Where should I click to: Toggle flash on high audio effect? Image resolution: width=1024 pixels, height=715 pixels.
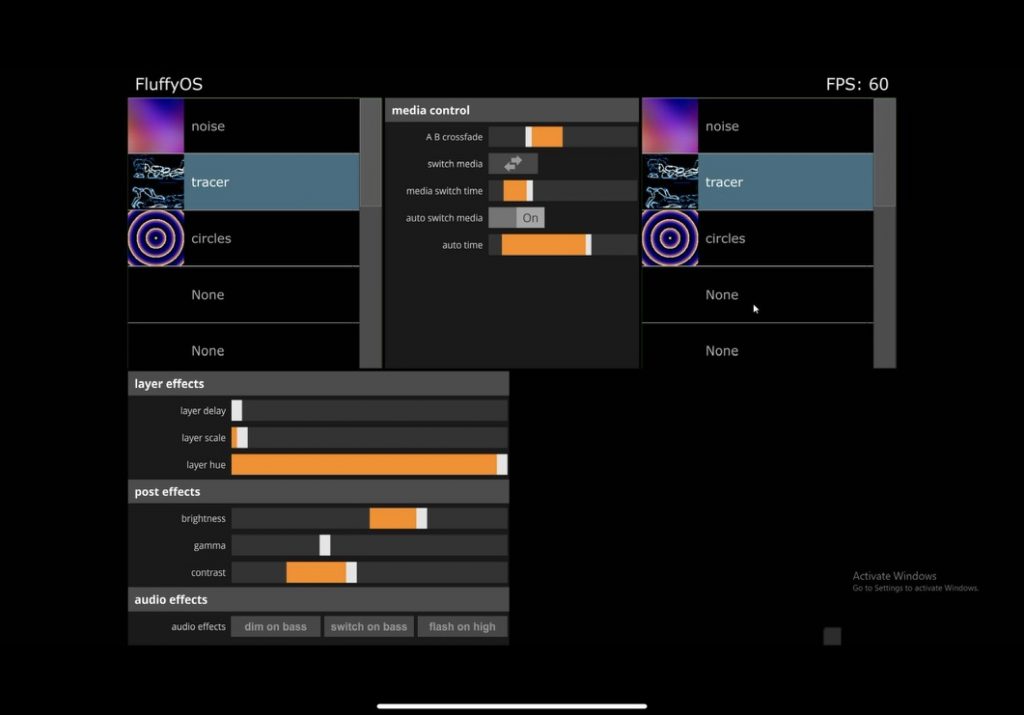tap(462, 627)
